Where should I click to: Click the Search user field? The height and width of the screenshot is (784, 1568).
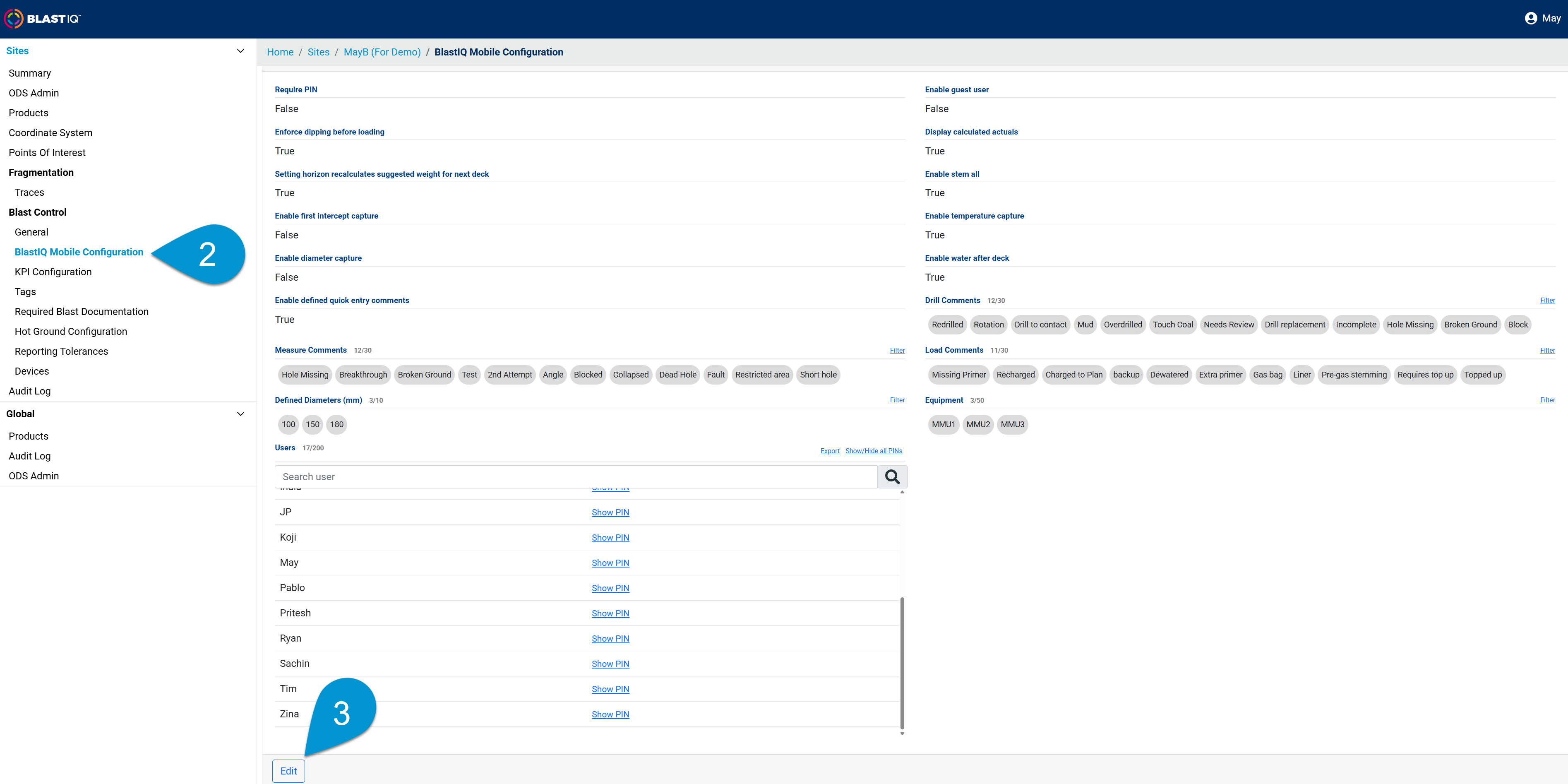pos(576,476)
